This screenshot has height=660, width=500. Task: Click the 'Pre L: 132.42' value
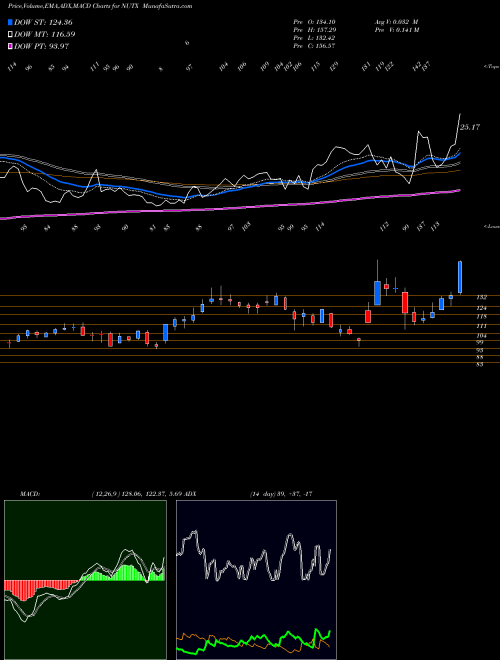click(x=314, y=38)
